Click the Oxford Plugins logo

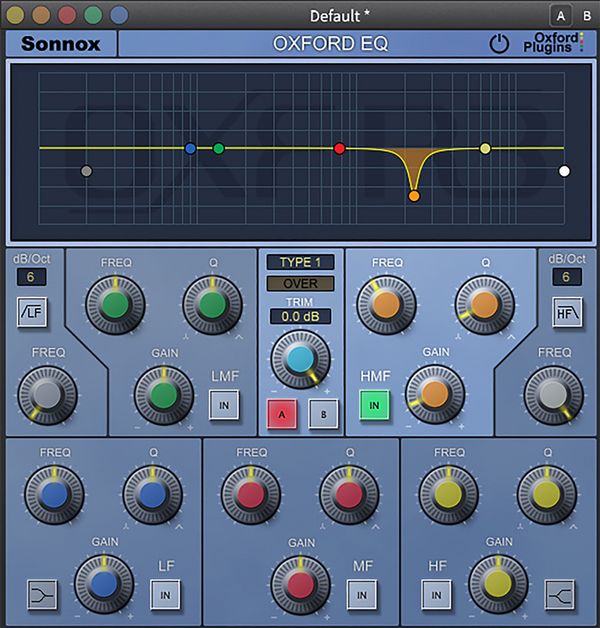[553, 42]
